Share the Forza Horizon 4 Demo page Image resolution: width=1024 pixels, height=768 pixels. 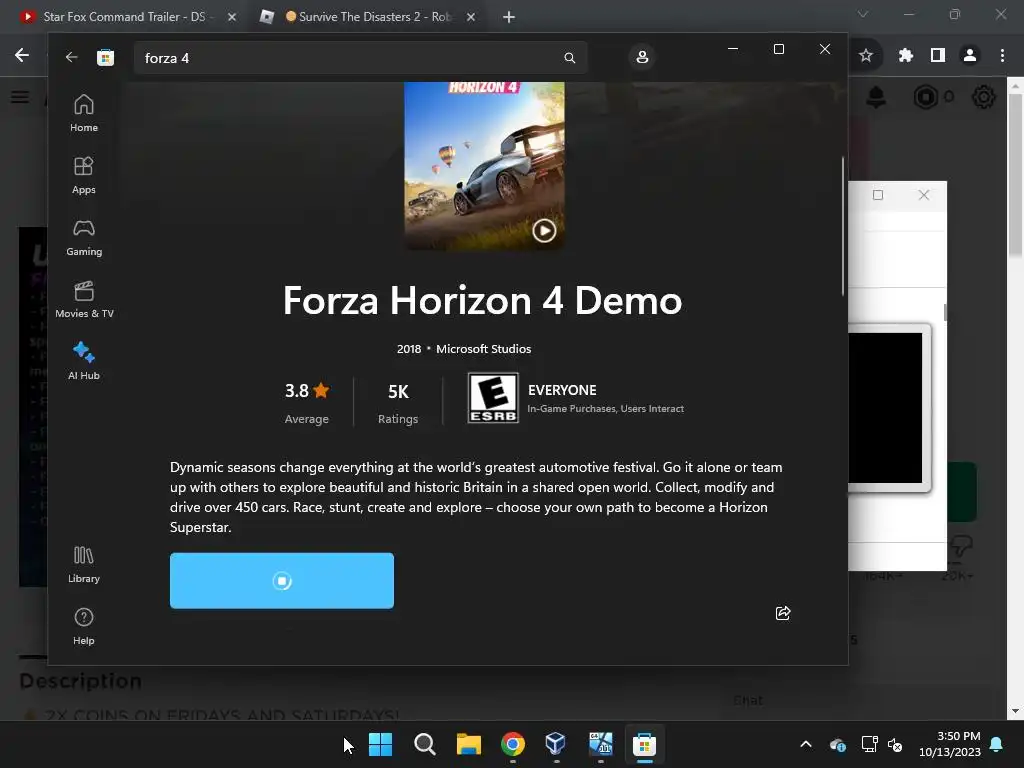(x=783, y=613)
